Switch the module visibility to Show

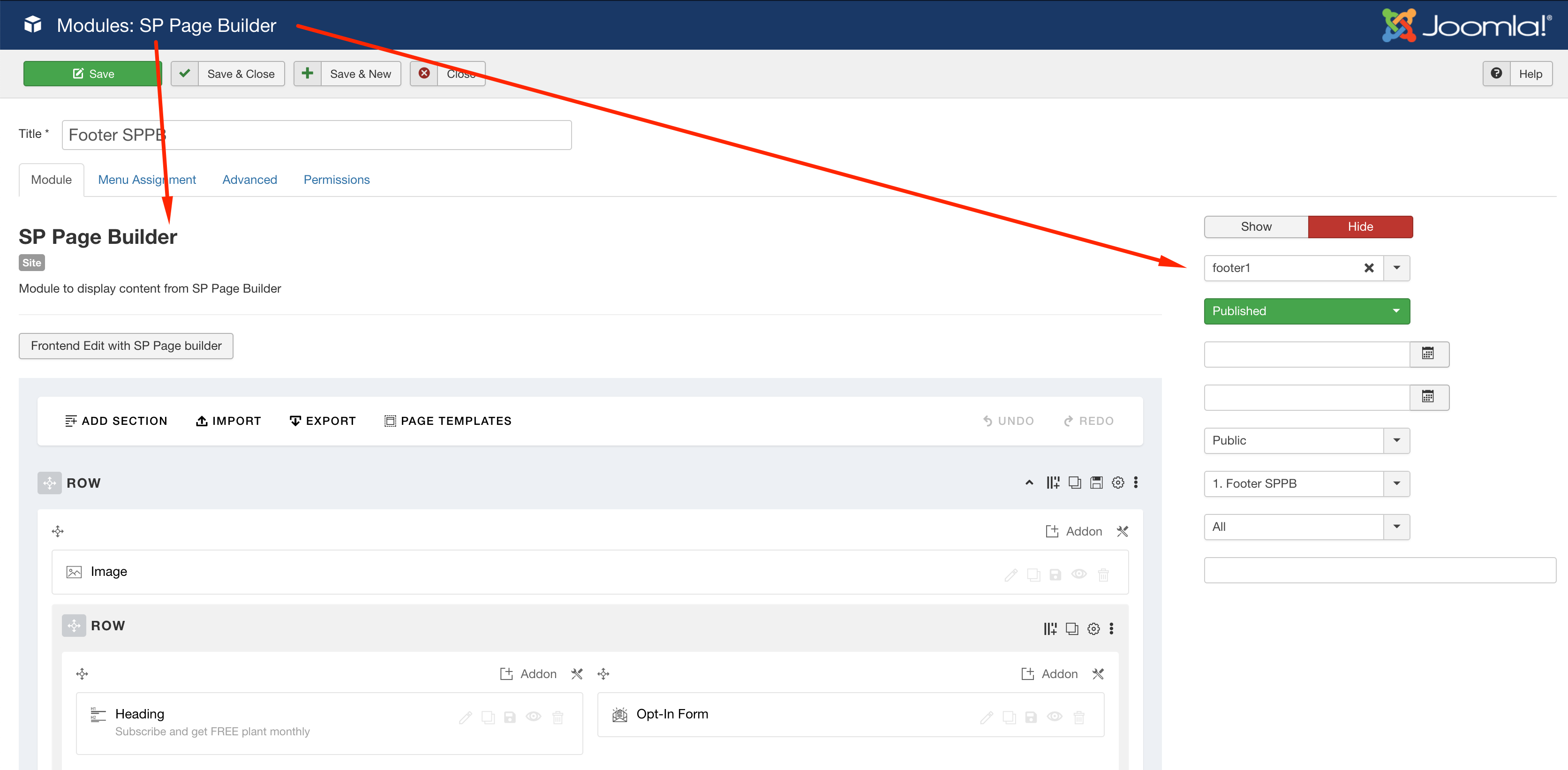(x=1256, y=226)
